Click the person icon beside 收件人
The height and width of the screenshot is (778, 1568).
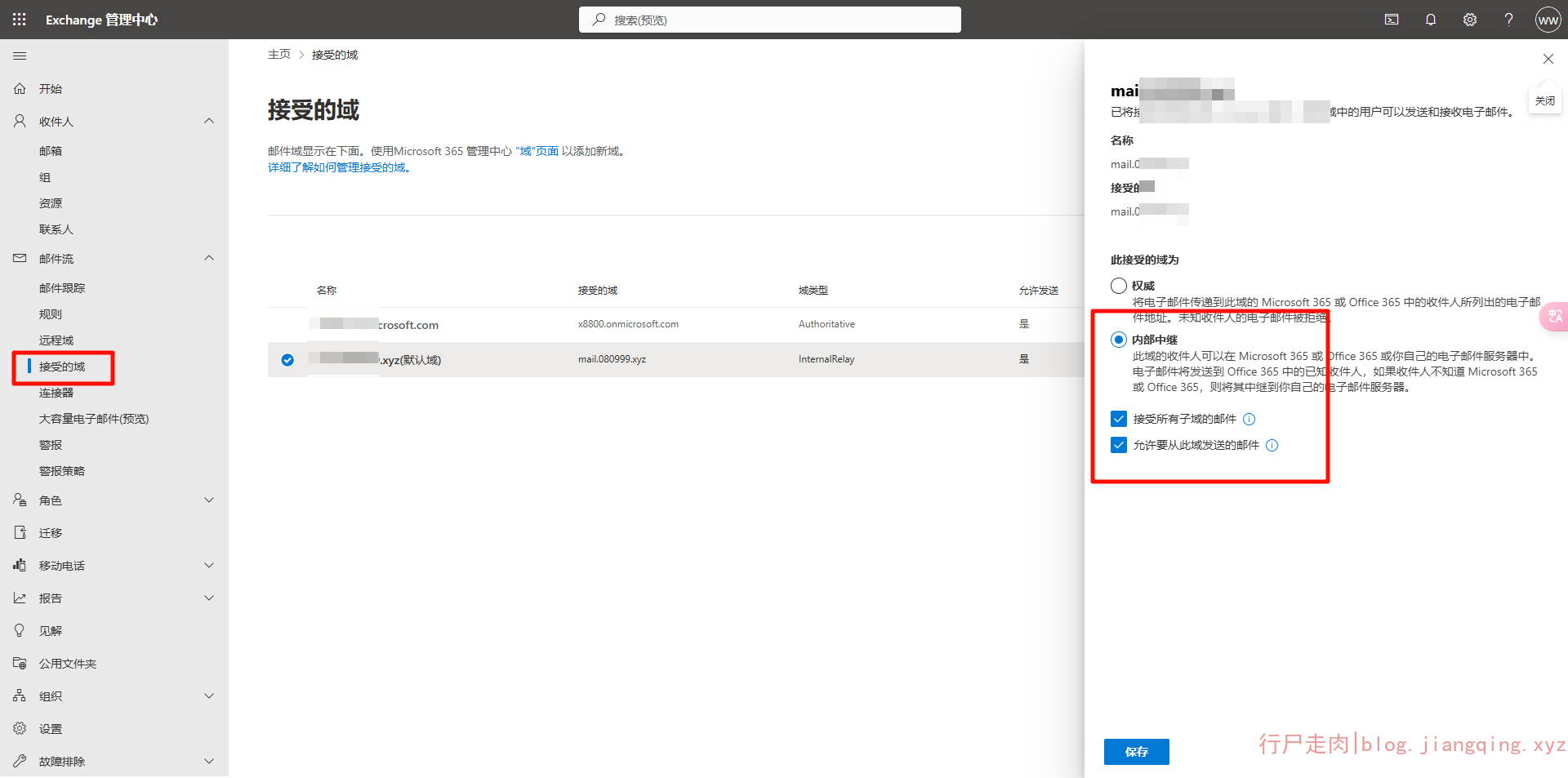[20, 122]
